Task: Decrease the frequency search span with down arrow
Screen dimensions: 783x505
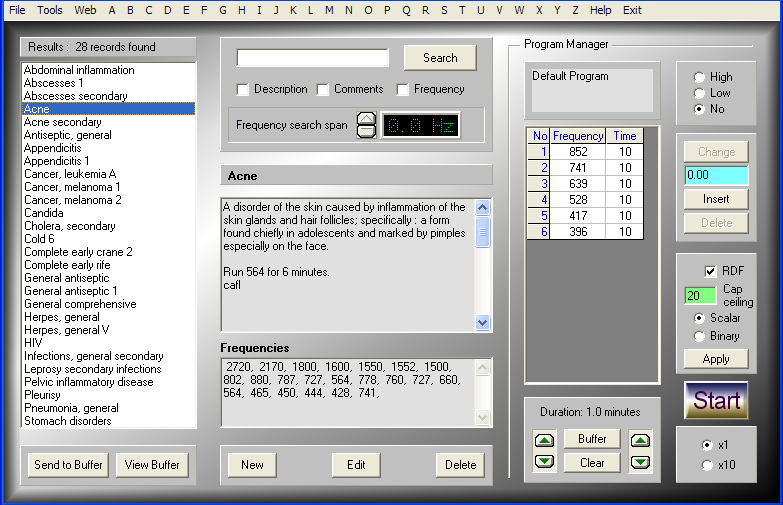Action: coord(367,131)
